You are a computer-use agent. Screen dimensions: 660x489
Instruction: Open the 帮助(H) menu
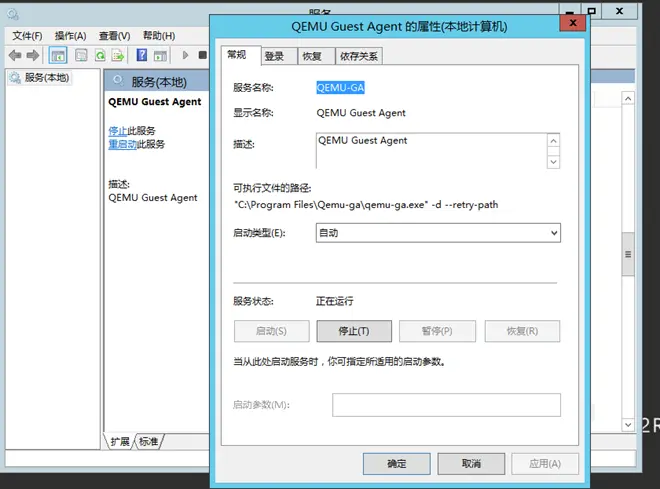(x=159, y=36)
